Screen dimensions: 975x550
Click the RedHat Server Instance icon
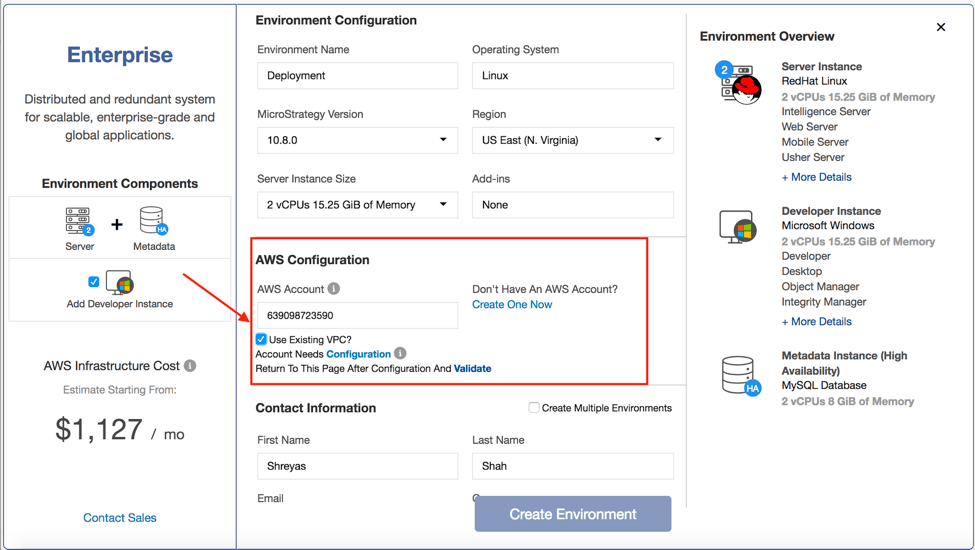[x=738, y=83]
